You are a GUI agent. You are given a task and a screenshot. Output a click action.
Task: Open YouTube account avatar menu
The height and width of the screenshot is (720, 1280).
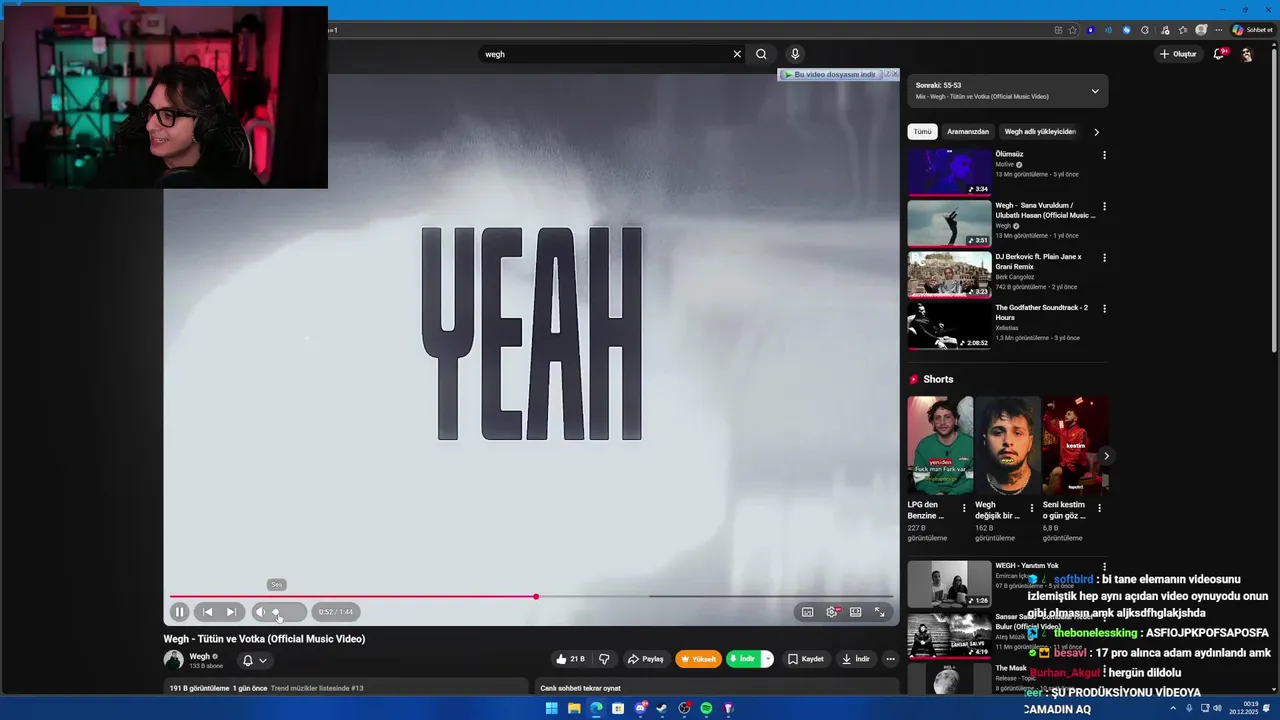click(x=1247, y=54)
